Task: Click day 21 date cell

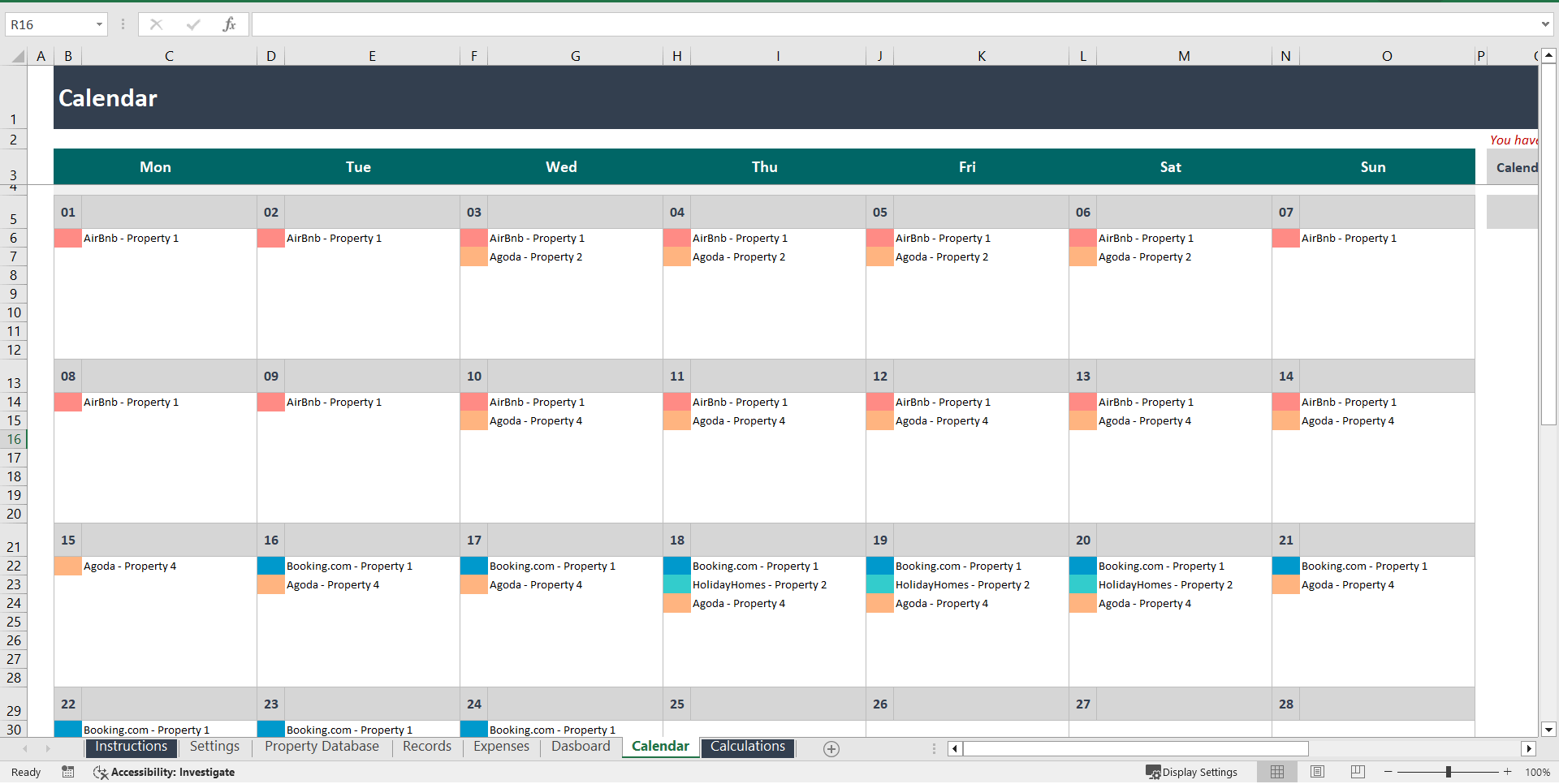Action: 1286,540
